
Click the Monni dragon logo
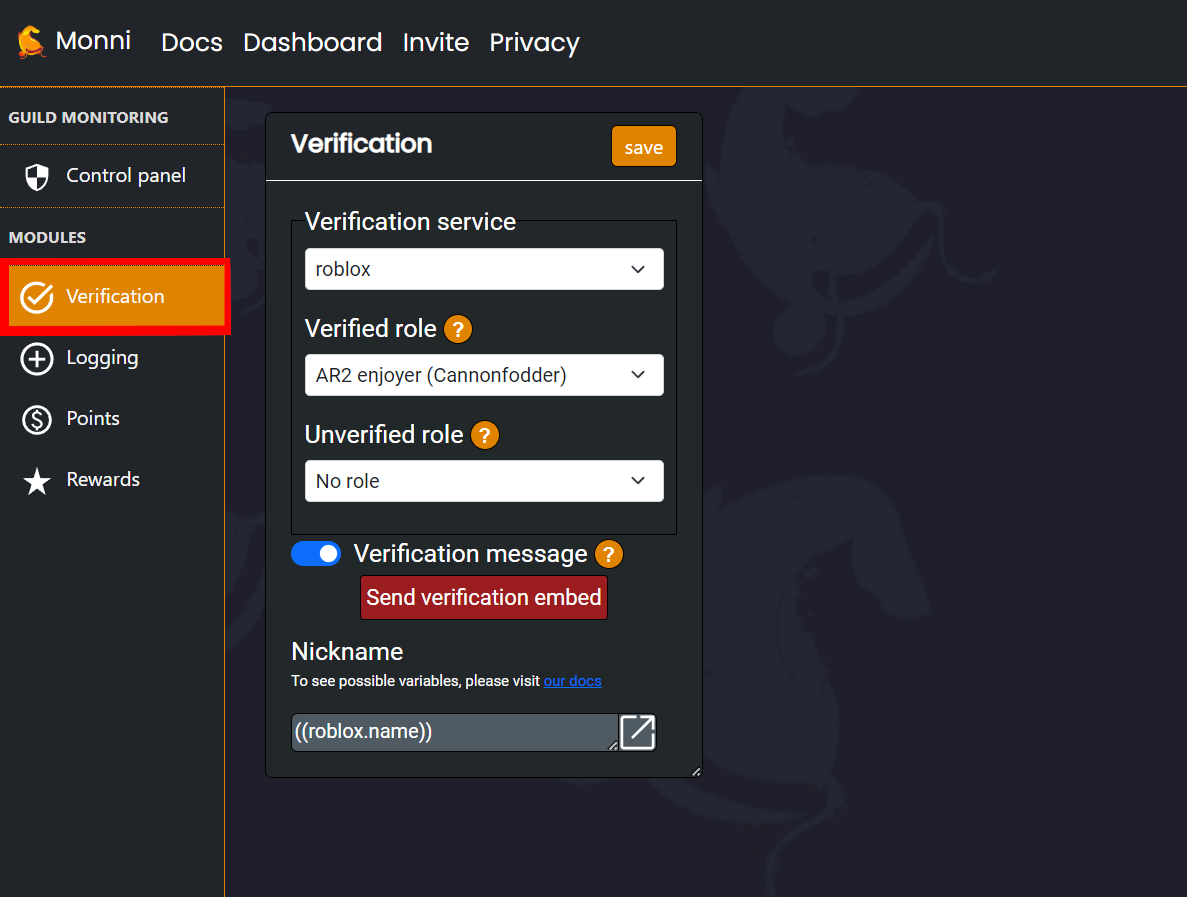point(28,42)
